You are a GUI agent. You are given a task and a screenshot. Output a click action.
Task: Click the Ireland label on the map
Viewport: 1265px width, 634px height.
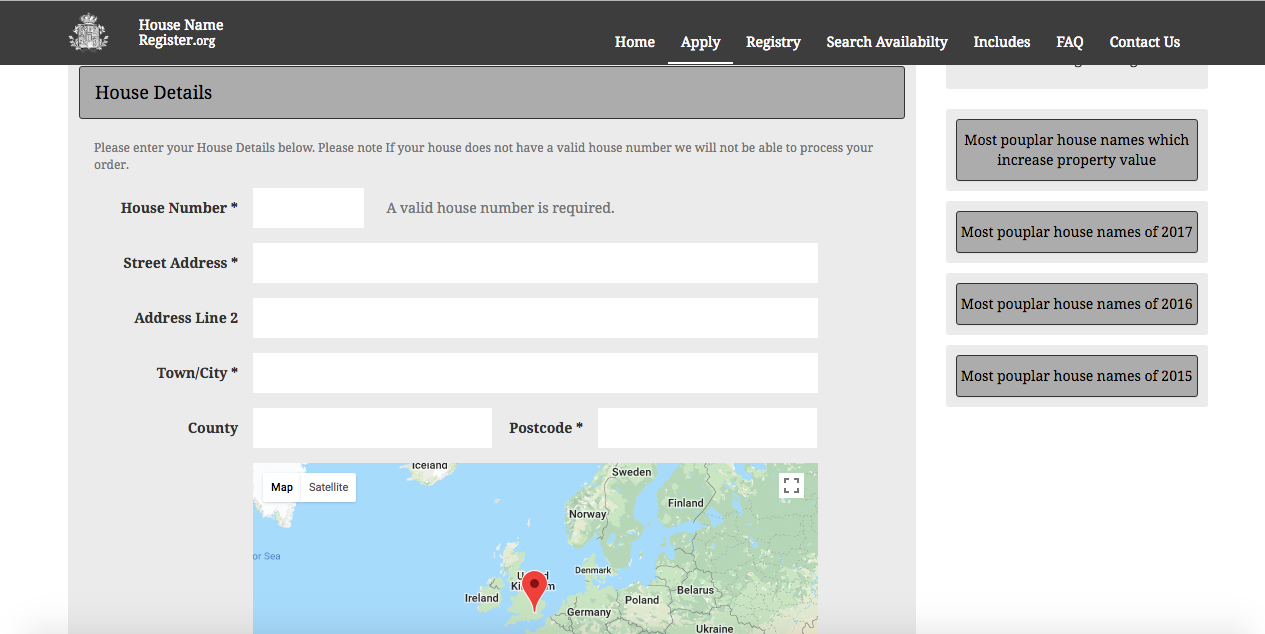point(482,598)
